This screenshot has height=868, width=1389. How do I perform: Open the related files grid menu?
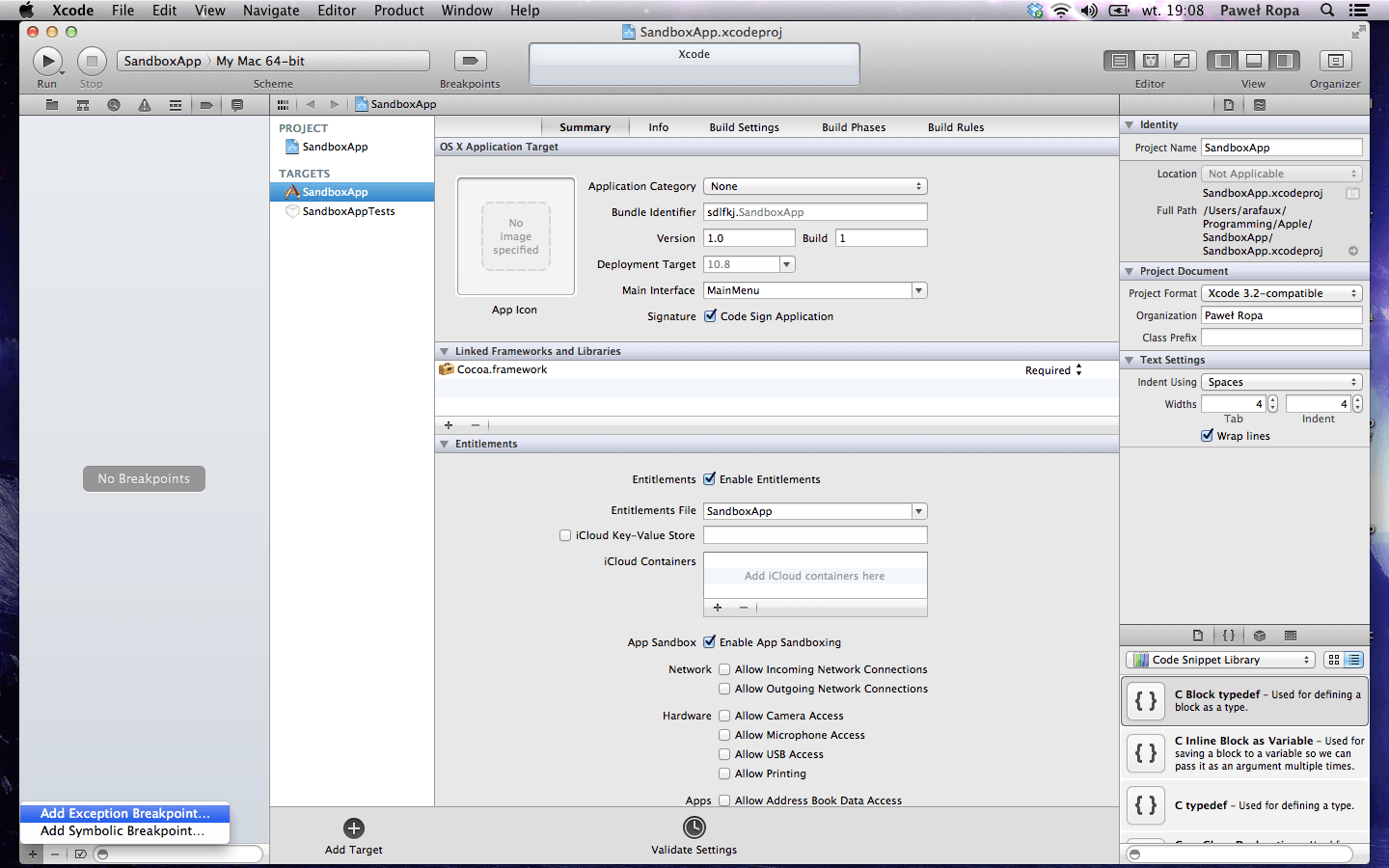283,104
